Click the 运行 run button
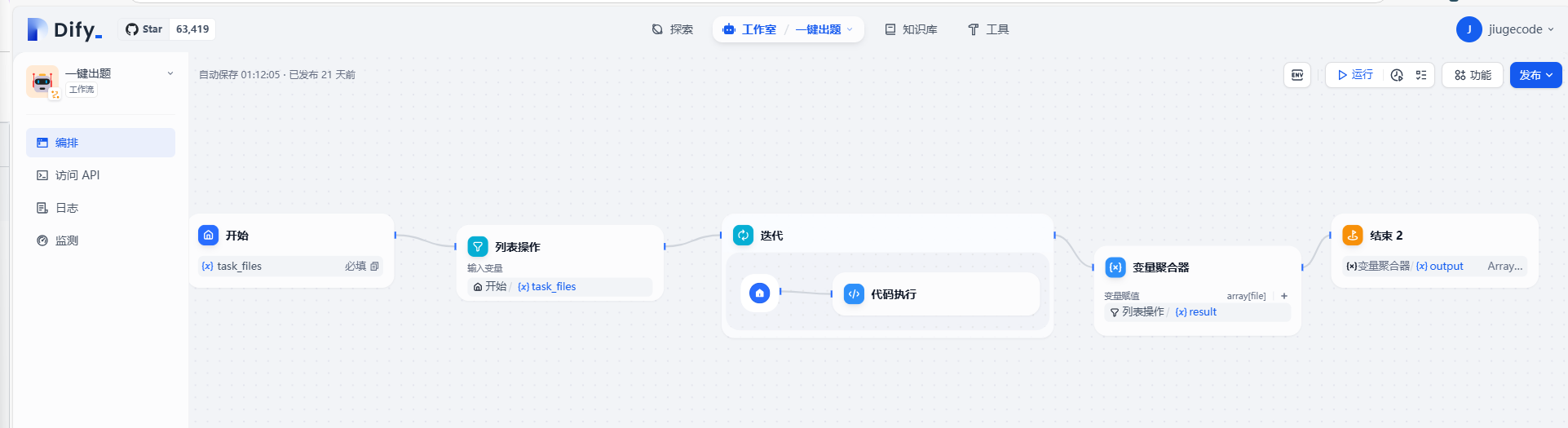Viewport: 1568px width, 428px height. [x=1354, y=75]
